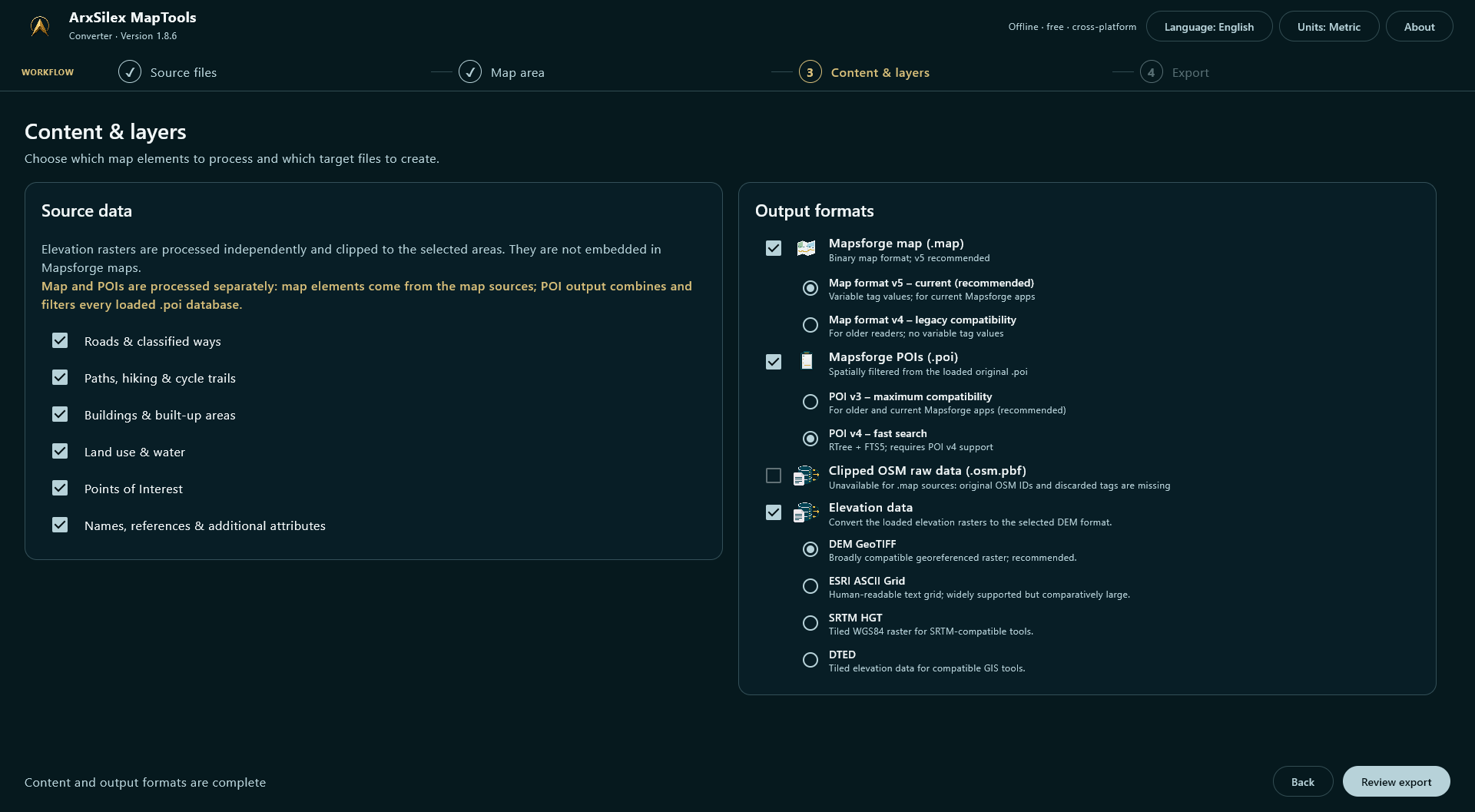Choose DTED elevation format
1475x812 pixels.
(810, 660)
